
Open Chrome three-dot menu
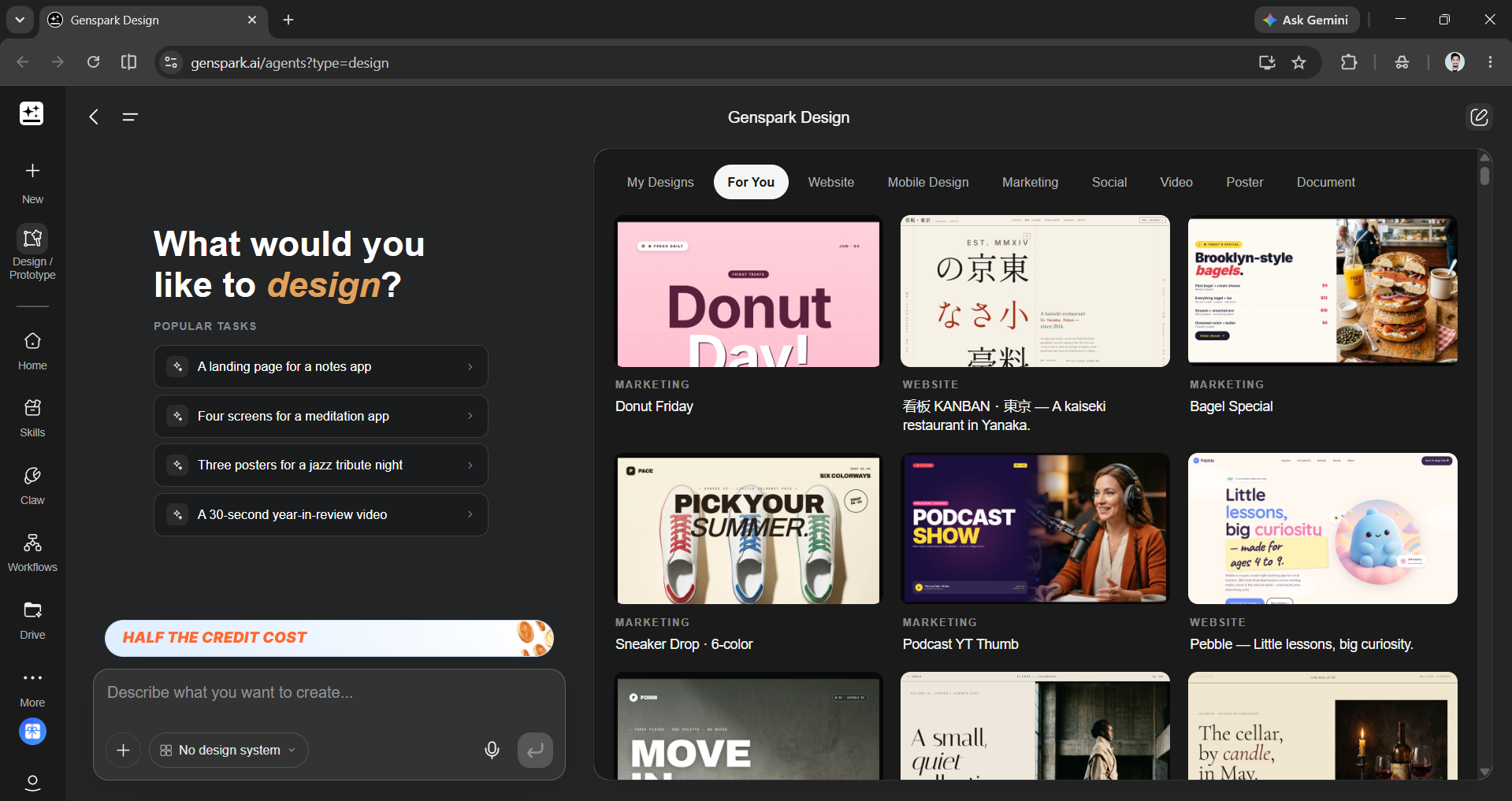tap(1490, 62)
